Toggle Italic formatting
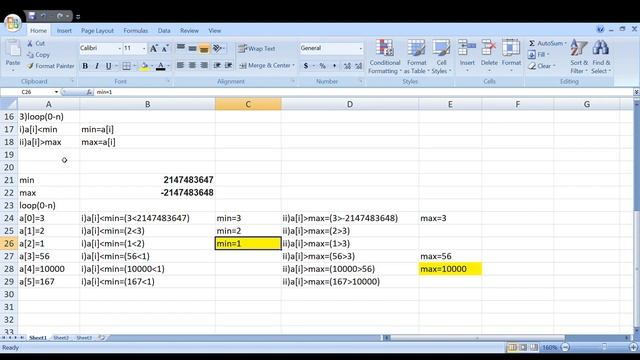Screen dimensions: 640x360 coord(97,66)
